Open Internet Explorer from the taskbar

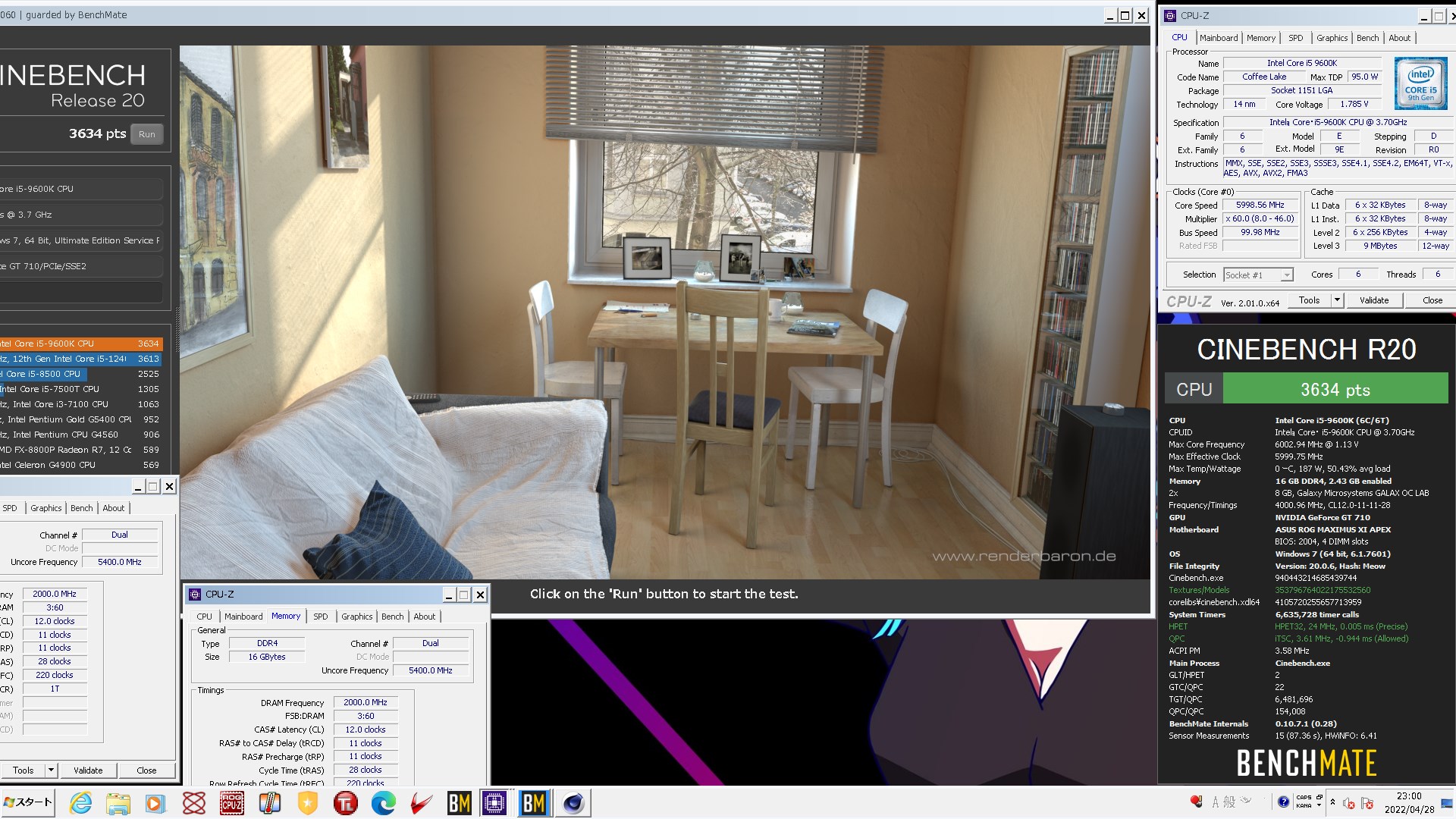(80, 803)
